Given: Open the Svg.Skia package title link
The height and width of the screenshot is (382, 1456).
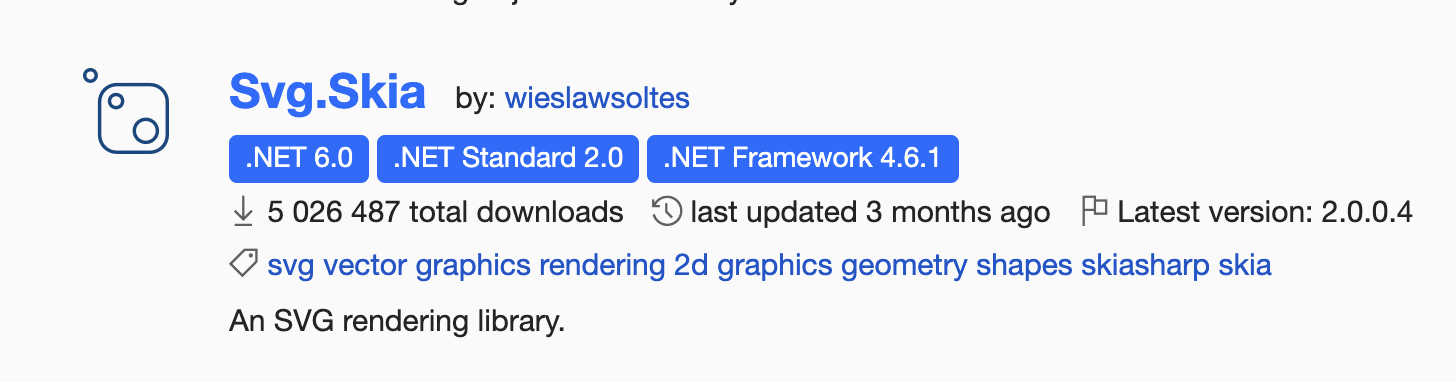Looking at the screenshot, I should point(327,93).
